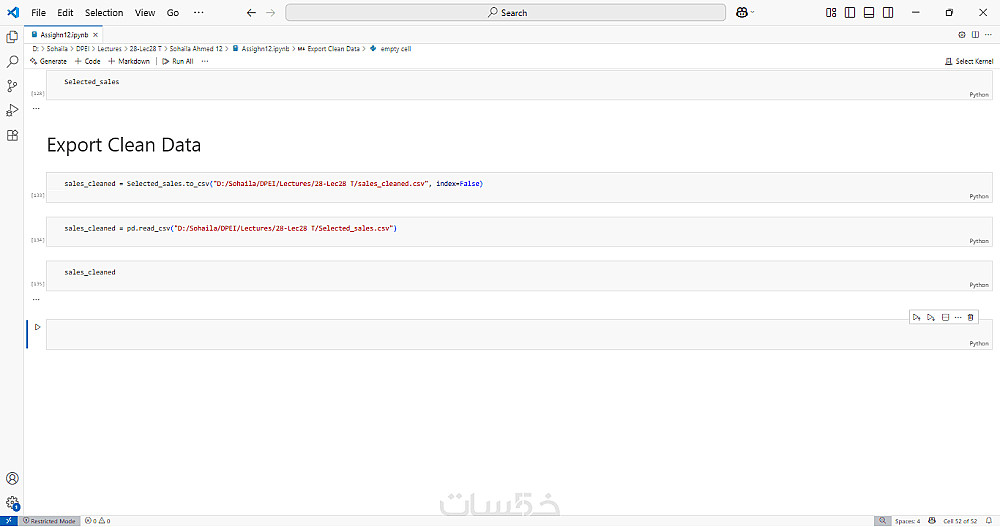Open the Source Control view
Viewport: 1000px width, 527px height.
click(12, 86)
